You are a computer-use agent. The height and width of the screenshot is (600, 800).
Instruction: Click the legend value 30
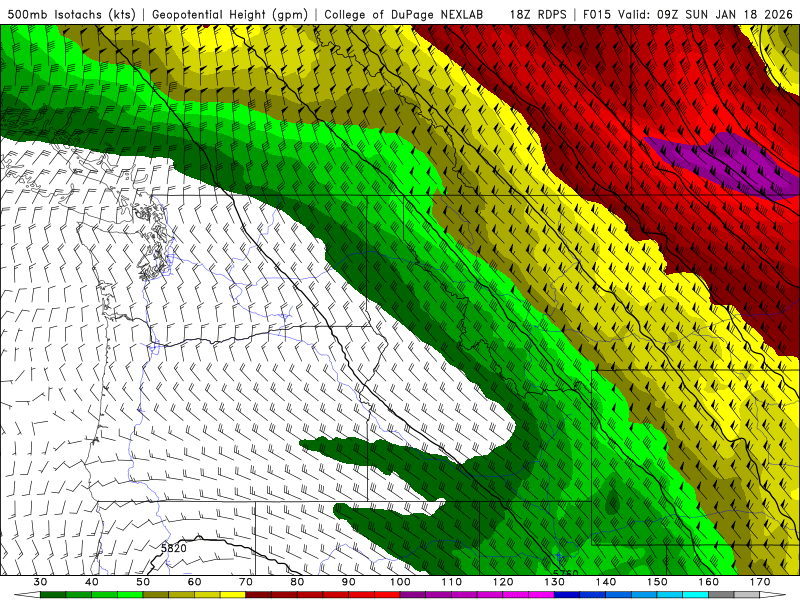pyautogui.click(x=40, y=582)
